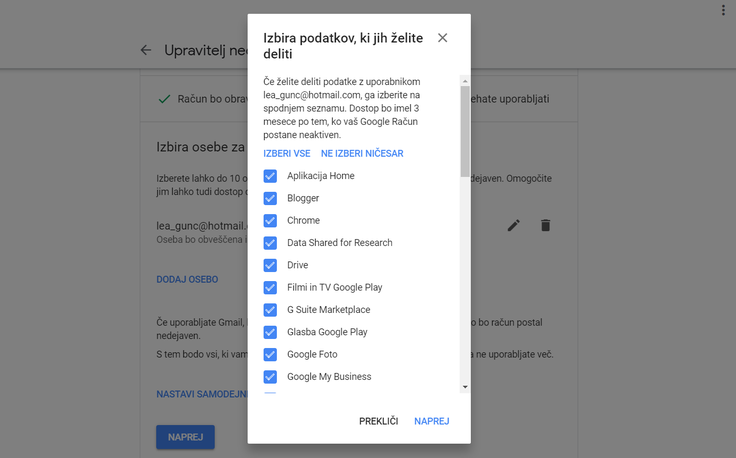This screenshot has height=458, width=736.
Task: Close the data selection dialog
Action: point(442,38)
